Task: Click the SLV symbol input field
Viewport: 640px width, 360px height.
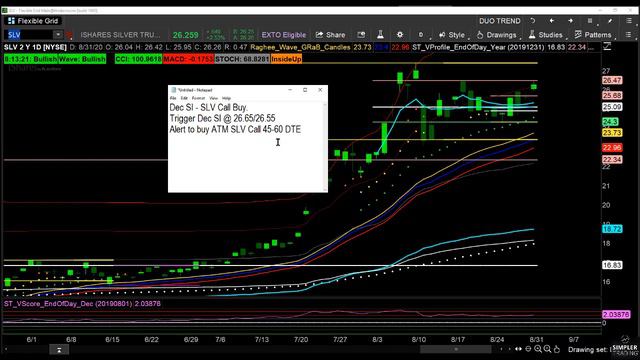Action: click(28, 35)
